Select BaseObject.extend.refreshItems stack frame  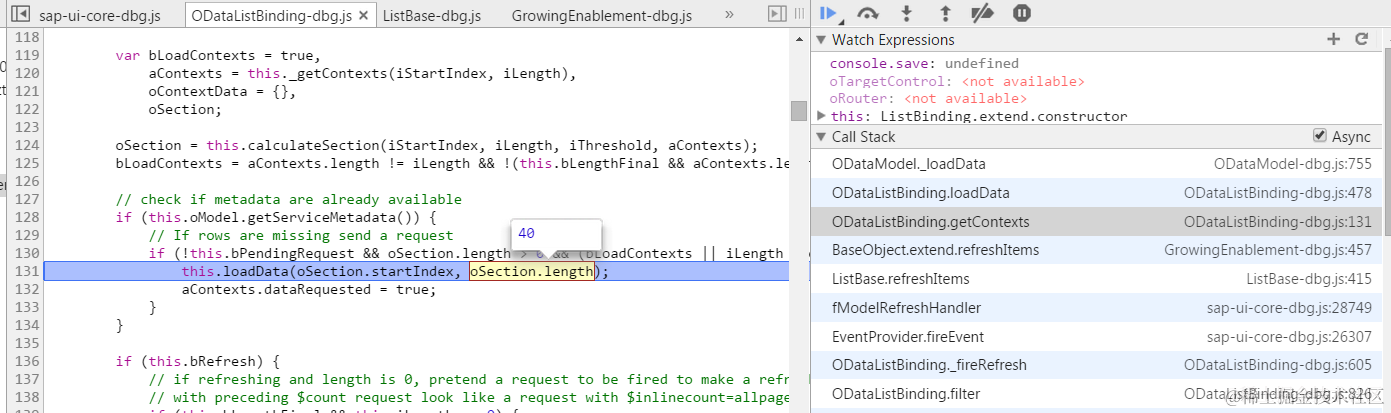point(1095,250)
